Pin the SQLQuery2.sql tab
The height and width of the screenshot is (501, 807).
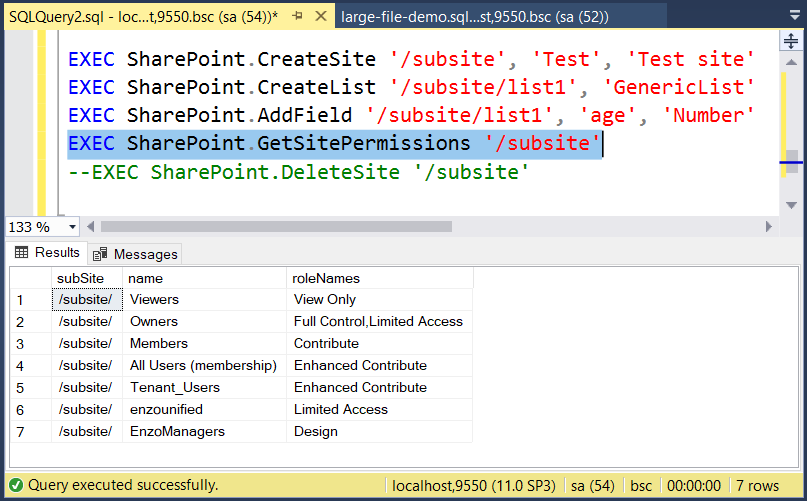pos(297,16)
